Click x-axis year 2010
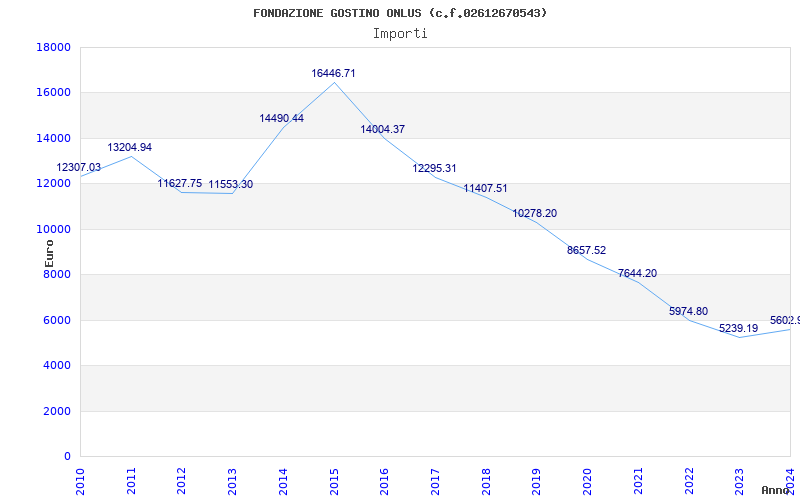 (80, 481)
